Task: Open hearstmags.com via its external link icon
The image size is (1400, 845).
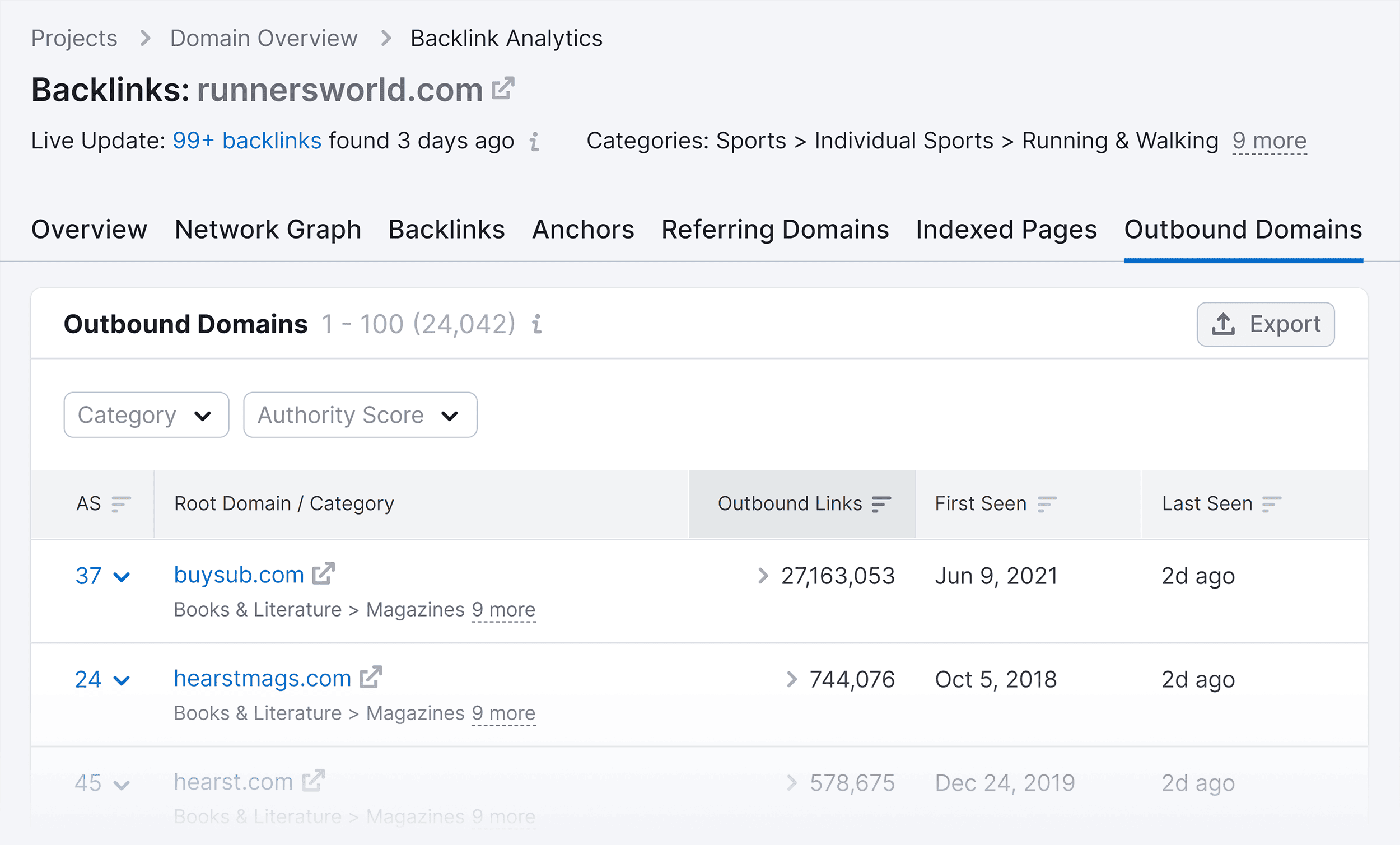Action: click(371, 678)
